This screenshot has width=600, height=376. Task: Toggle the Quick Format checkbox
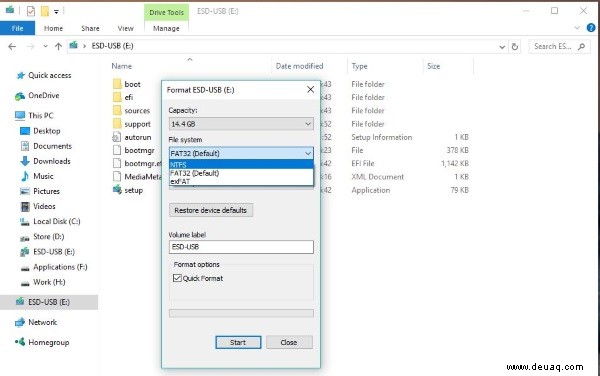point(177,278)
